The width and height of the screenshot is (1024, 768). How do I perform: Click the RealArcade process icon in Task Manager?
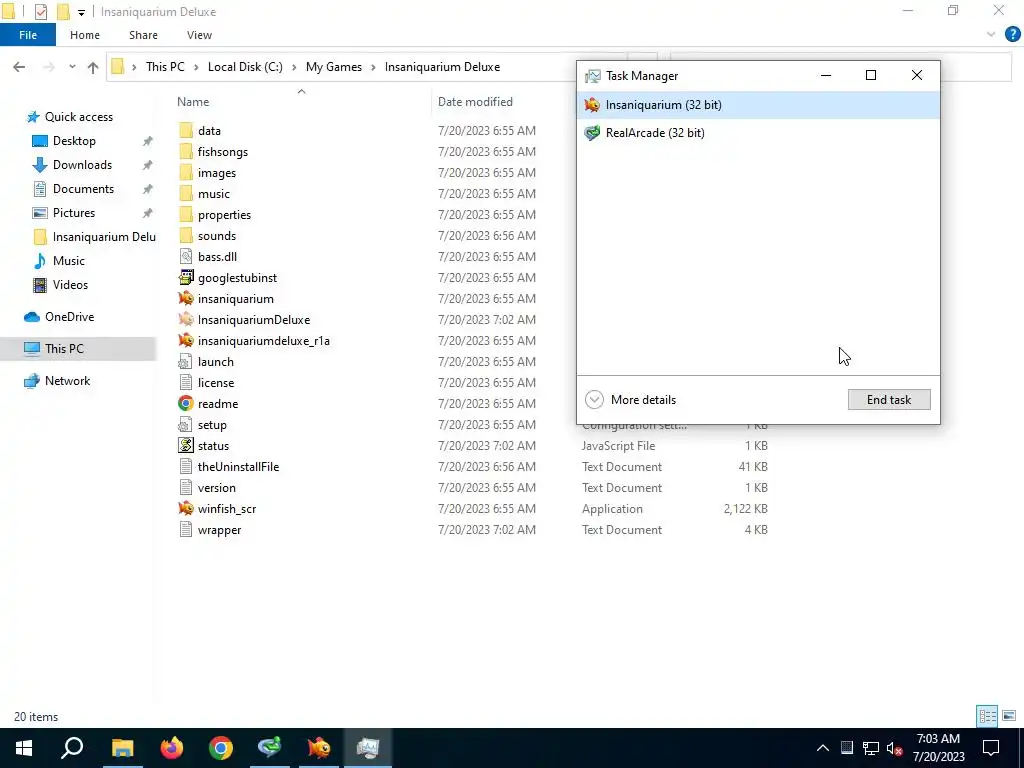click(592, 133)
